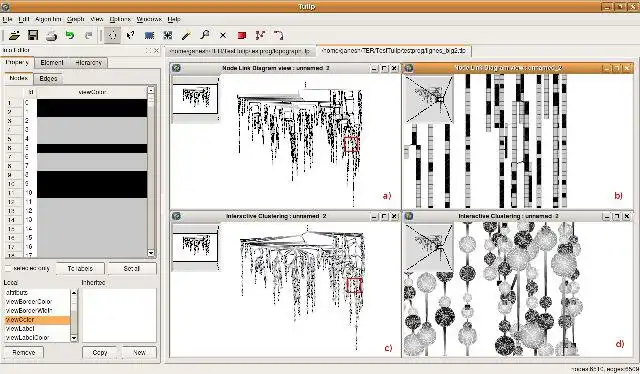Select the highlighted navigate graph tool
Screen dimensions: 640x374
[x=112, y=36]
